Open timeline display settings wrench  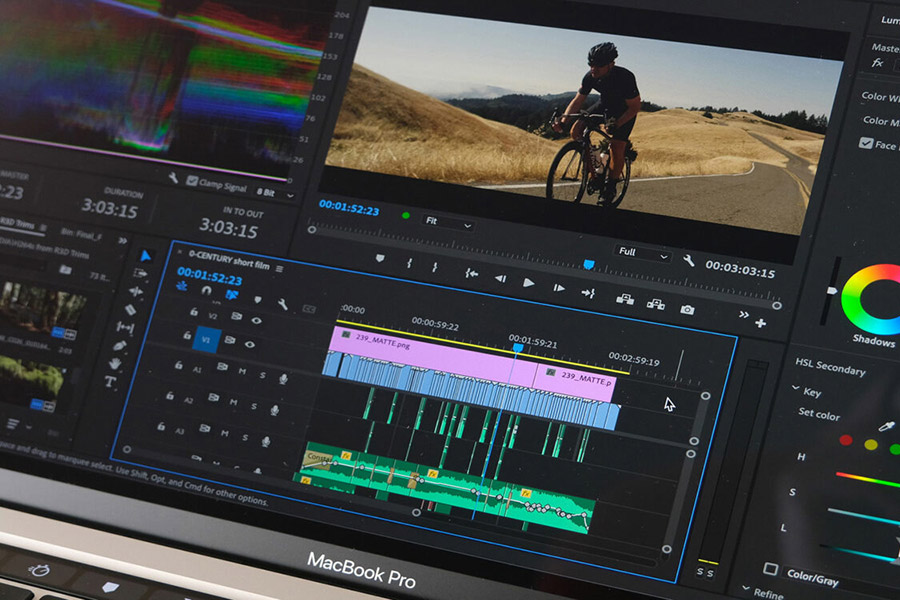(282, 304)
